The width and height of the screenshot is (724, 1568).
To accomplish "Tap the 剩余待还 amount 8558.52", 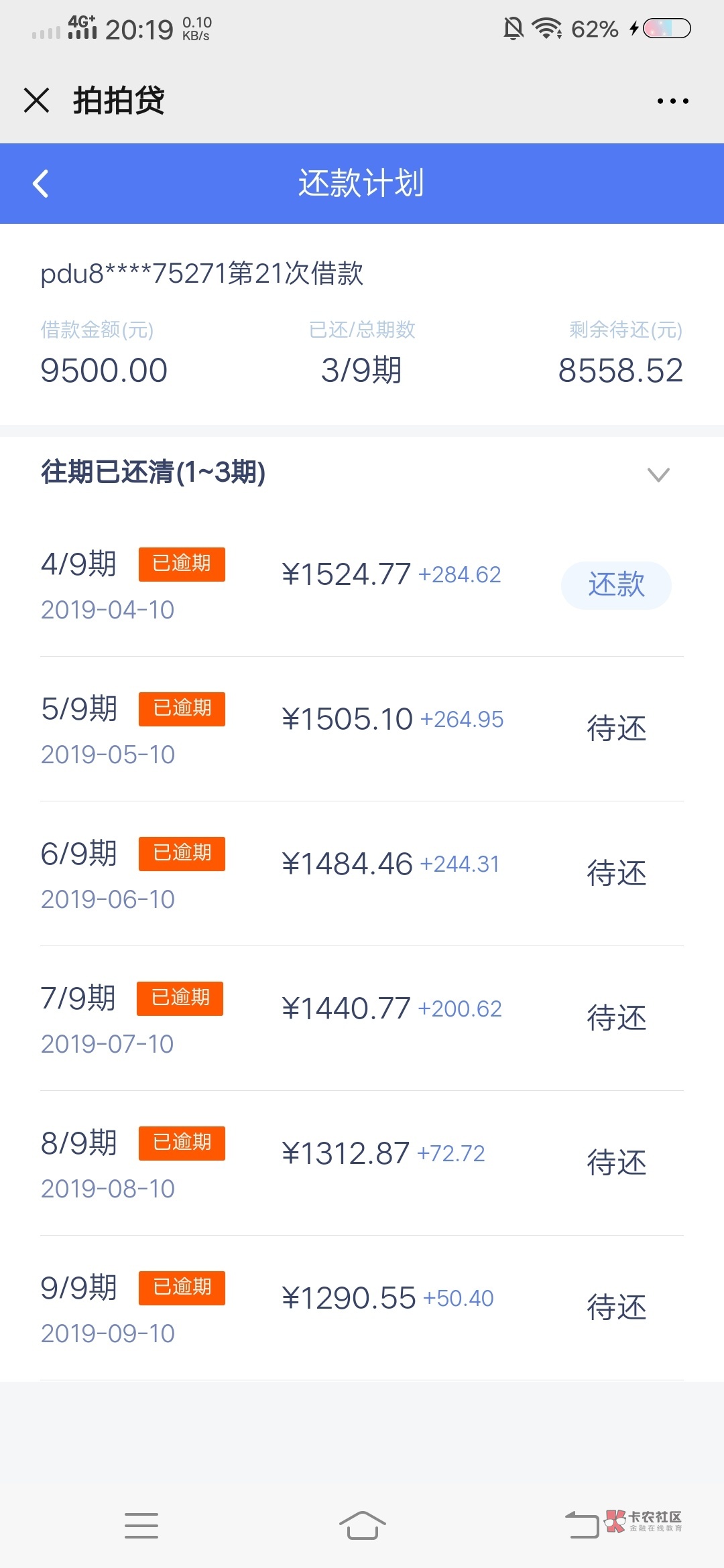I will (620, 371).
